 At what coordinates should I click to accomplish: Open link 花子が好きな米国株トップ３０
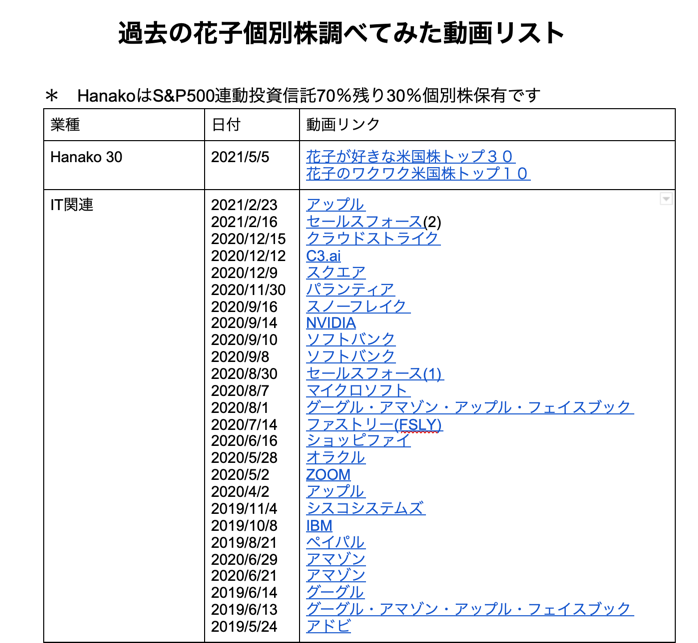(x=410, y=156)
